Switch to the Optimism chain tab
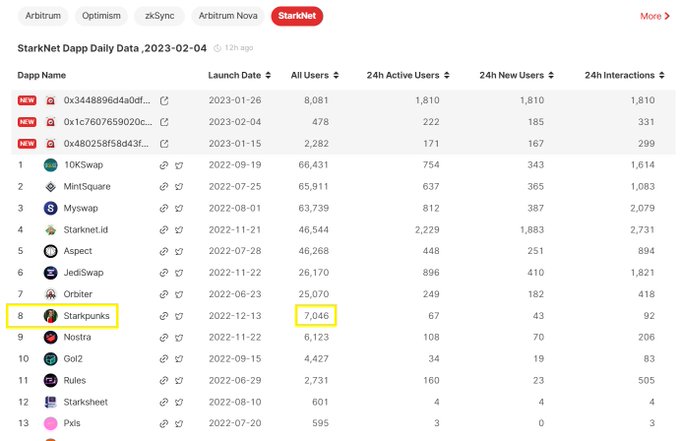The width and height of the screenshot is (680, 441). click(101, 16)
